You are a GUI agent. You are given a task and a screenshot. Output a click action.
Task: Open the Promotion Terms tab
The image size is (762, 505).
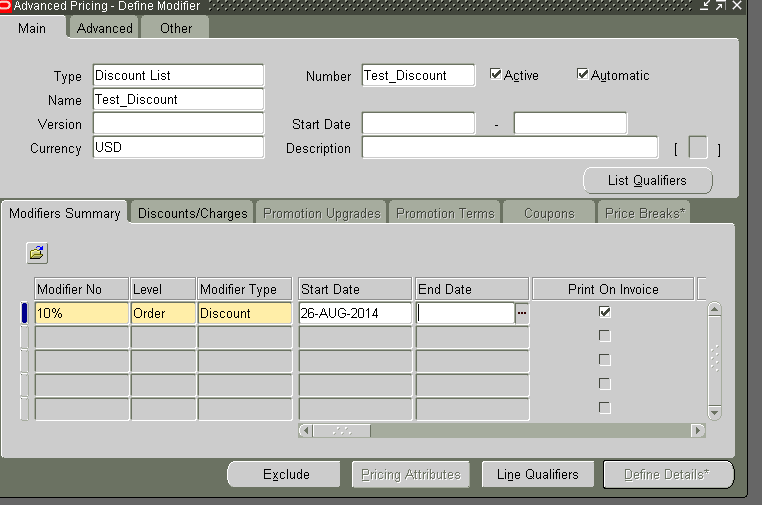click(445, 213)
